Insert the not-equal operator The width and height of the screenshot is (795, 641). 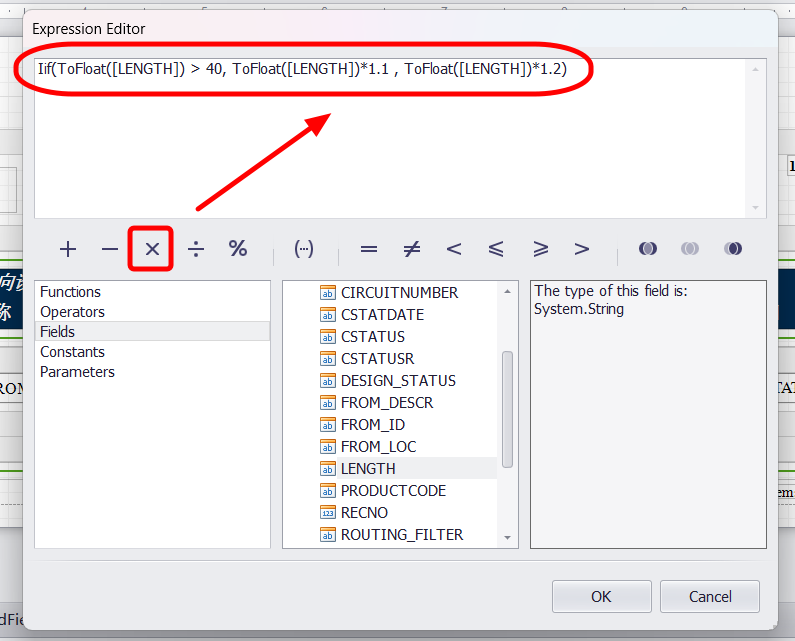[x=412, y=249]
